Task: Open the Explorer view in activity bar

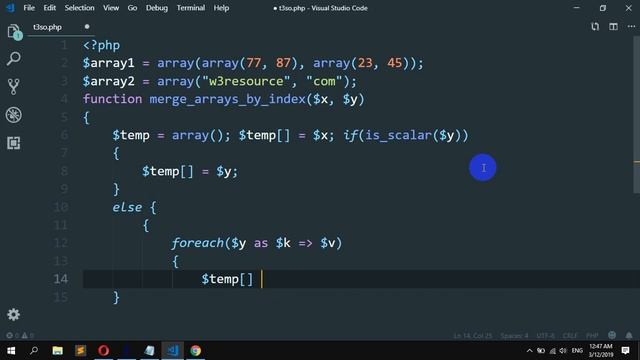Action: click(x=13, y=31)
